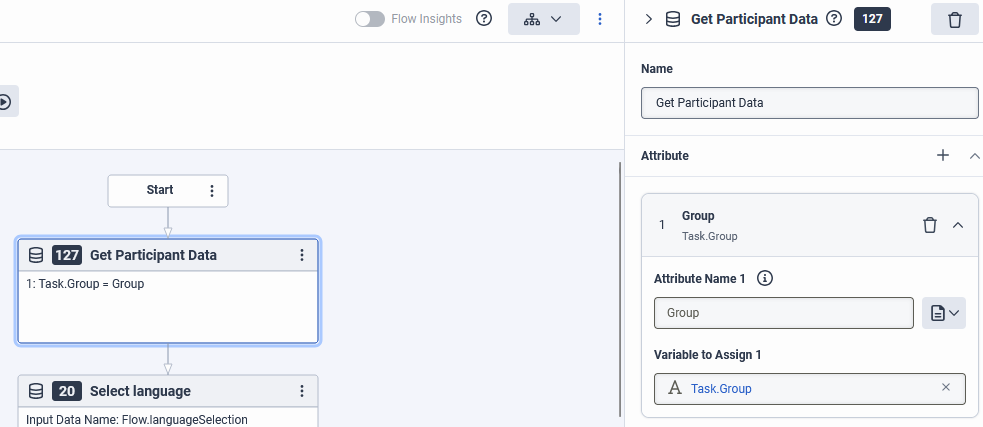983x427 pixels.
Task: Click the Name input field
Action: pos(809,103)
